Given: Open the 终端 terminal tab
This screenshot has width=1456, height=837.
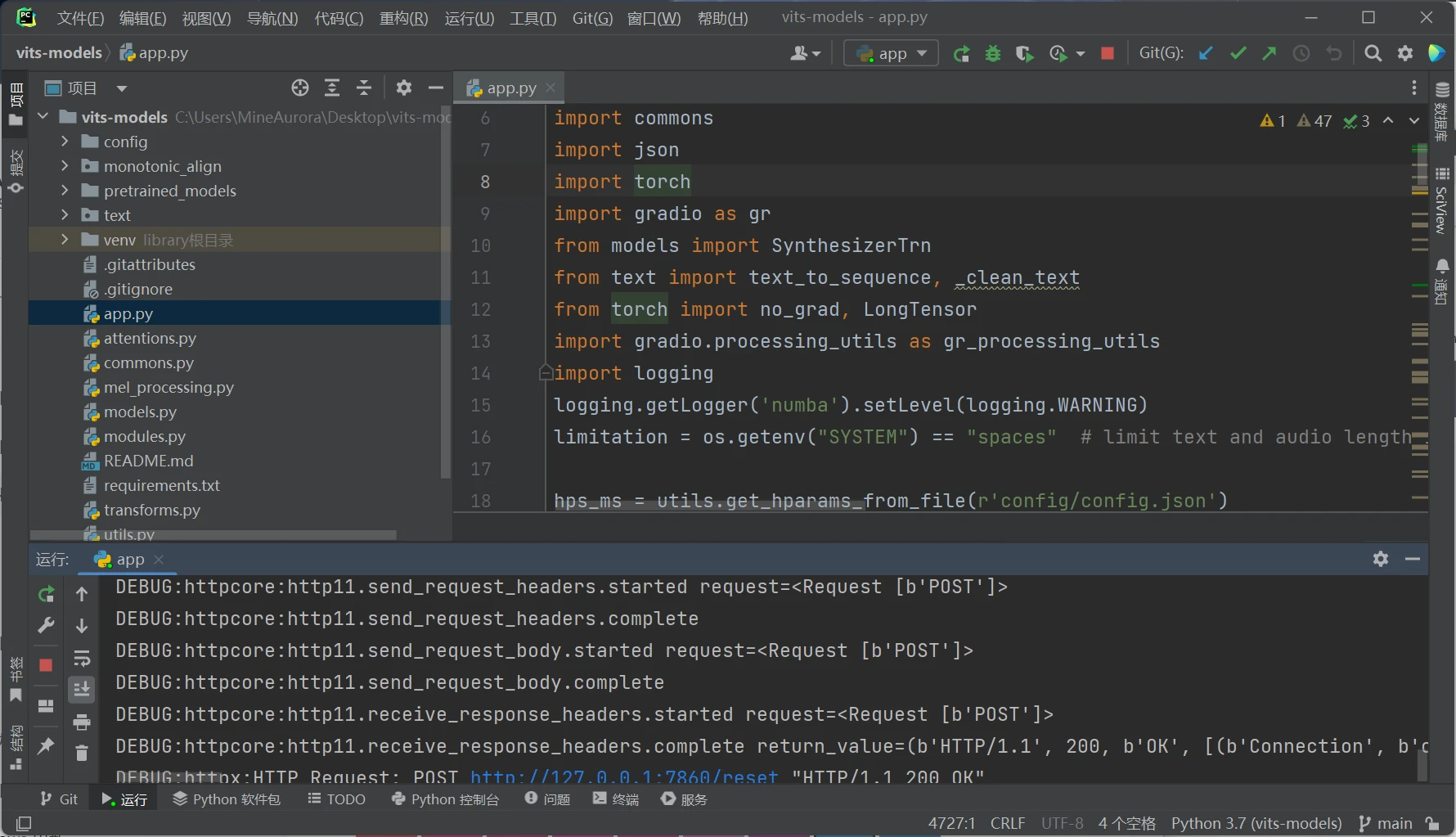Looking at the screenshot, I should coord(616,799).
